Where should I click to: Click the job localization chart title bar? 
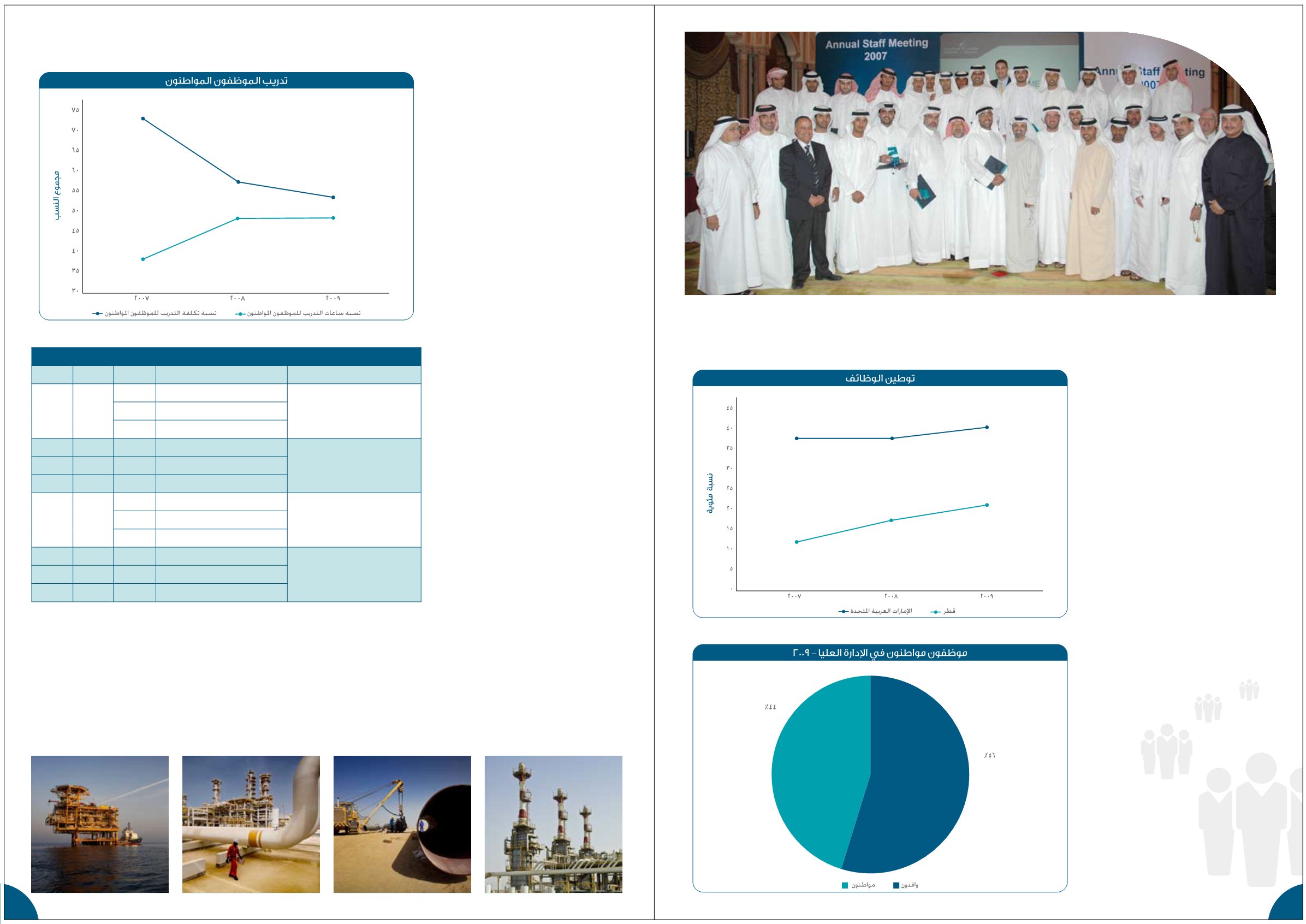pos(880,378)
